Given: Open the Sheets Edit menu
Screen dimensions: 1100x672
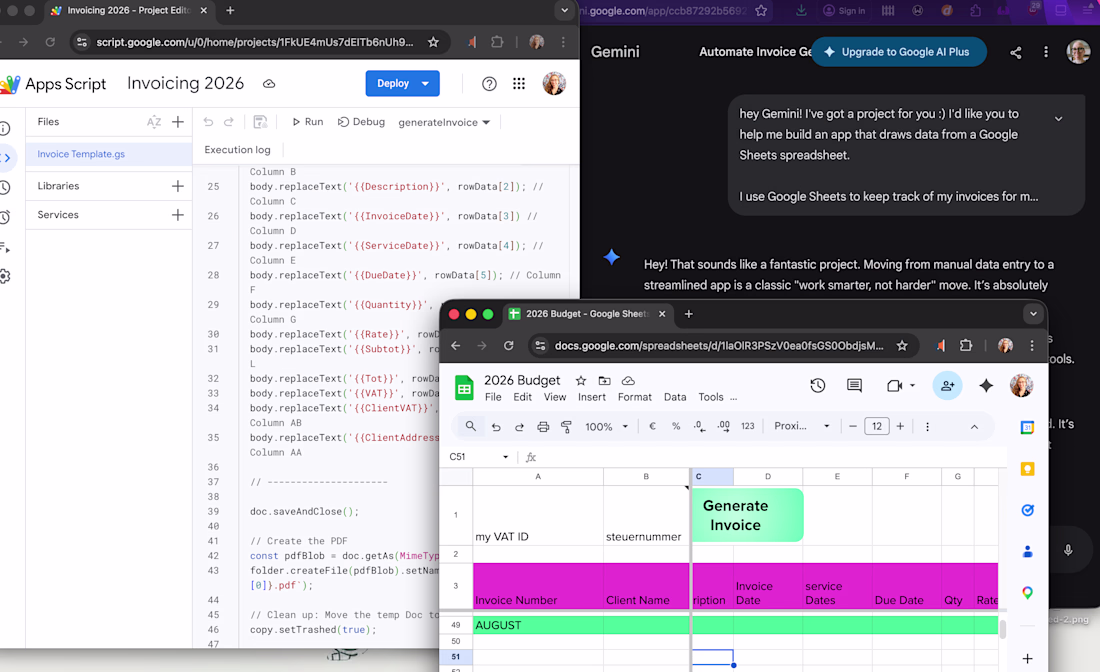Looking at the screenshot, I should pos(523,397).
